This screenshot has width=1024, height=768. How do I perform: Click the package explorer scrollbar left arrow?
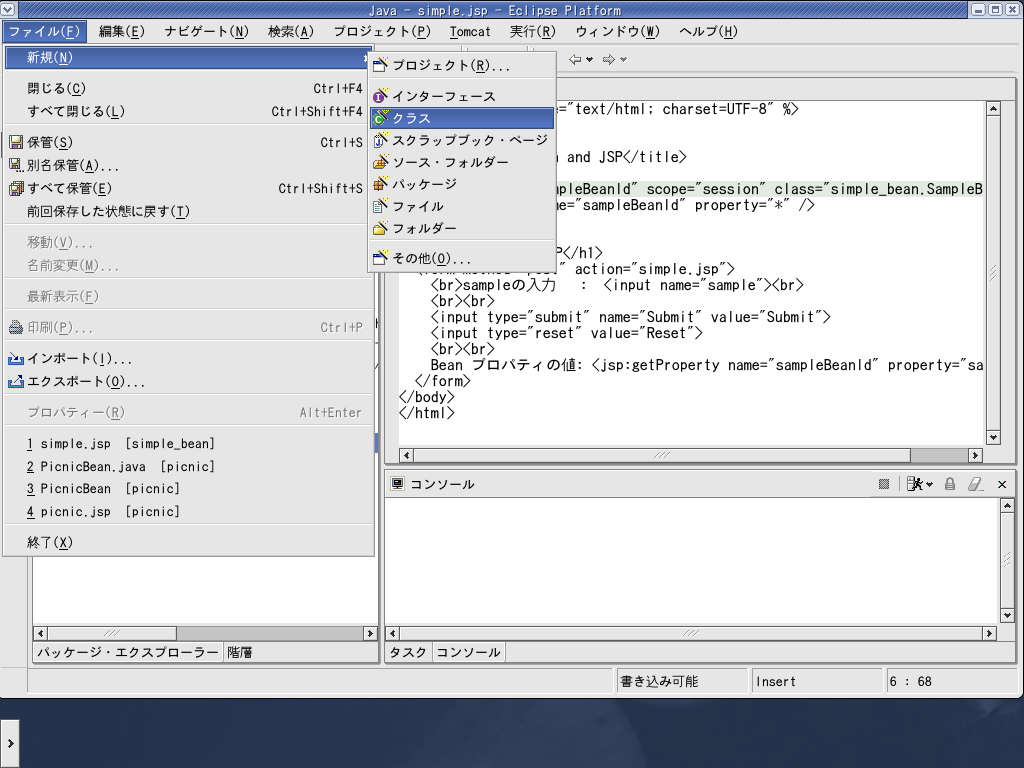point(40,633)
